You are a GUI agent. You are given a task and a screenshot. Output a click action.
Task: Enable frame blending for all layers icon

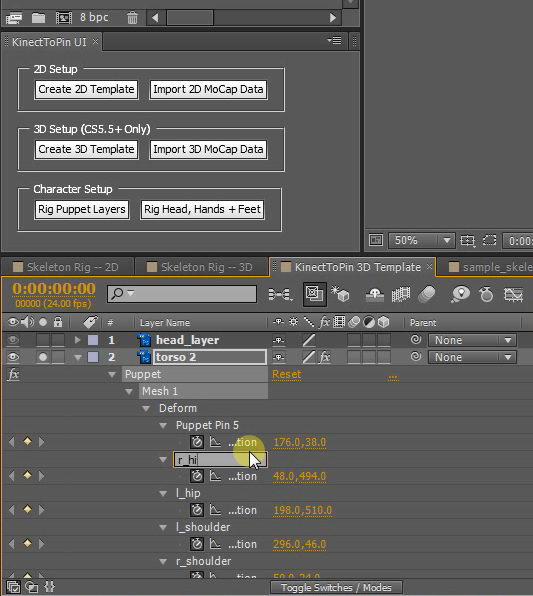(x=401, y=294)
